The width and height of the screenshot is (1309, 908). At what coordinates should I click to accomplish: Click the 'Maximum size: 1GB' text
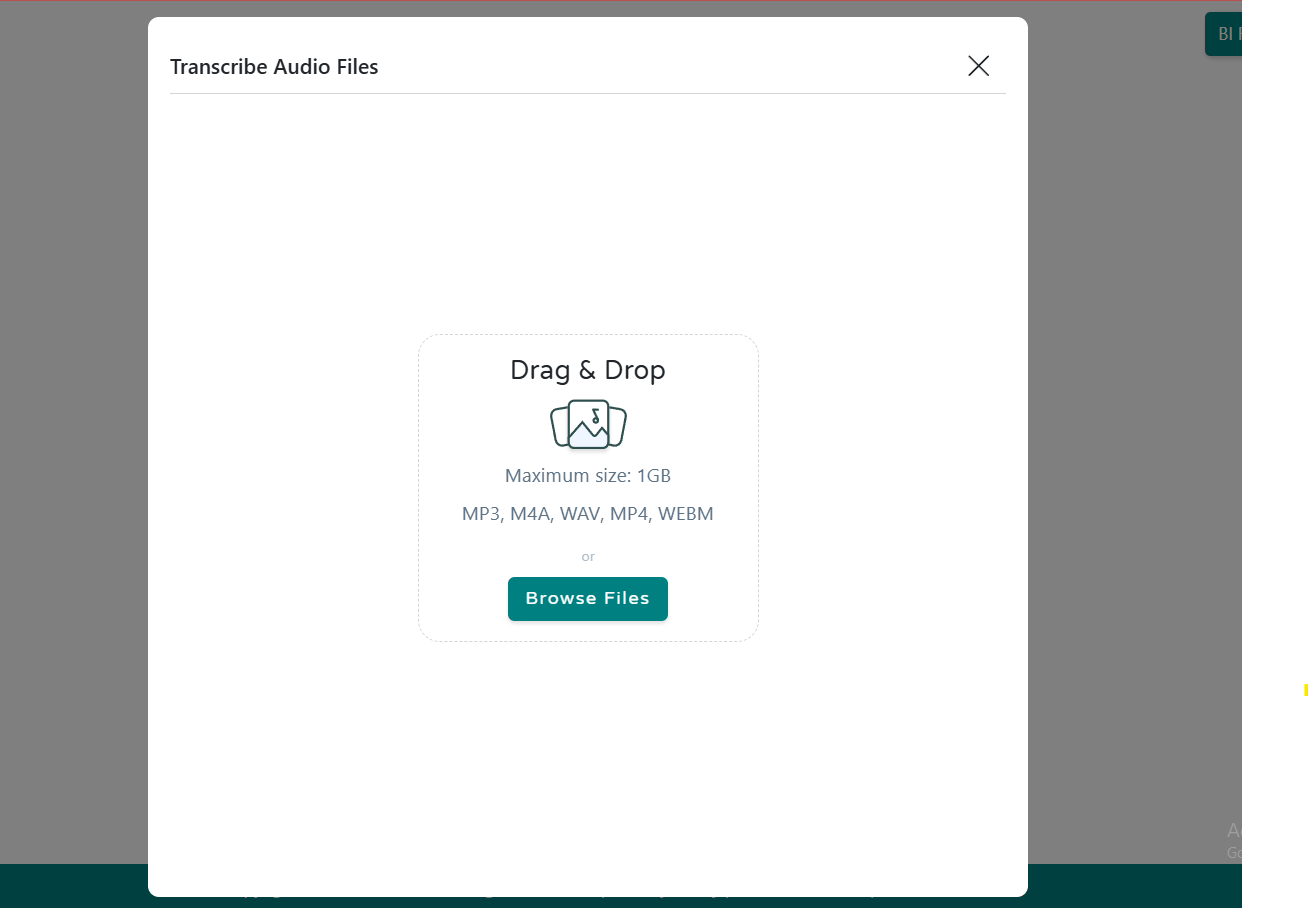(588, 476)
